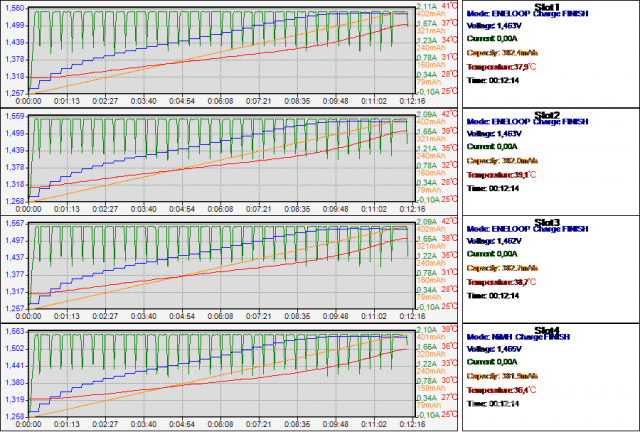Click the Slot3 chart plot area
The width and height of the screenshot is (640, 432).
(x=222, y=266)
